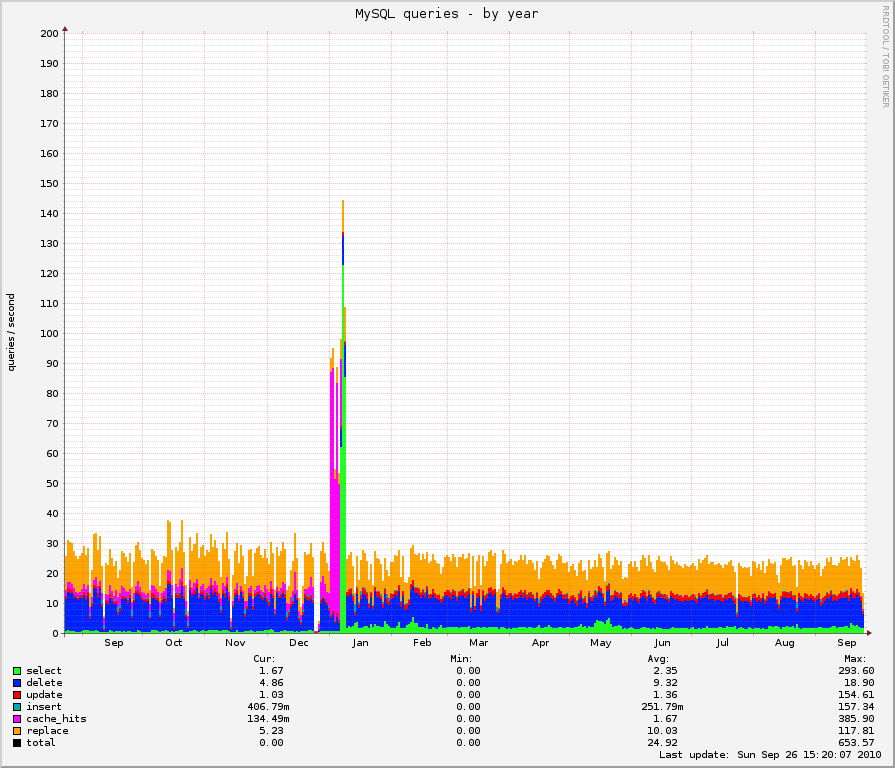Click the cache_hits max value 385.90
Screen dimensions: 895x768
pyautogui.click(x=856, y=719)
